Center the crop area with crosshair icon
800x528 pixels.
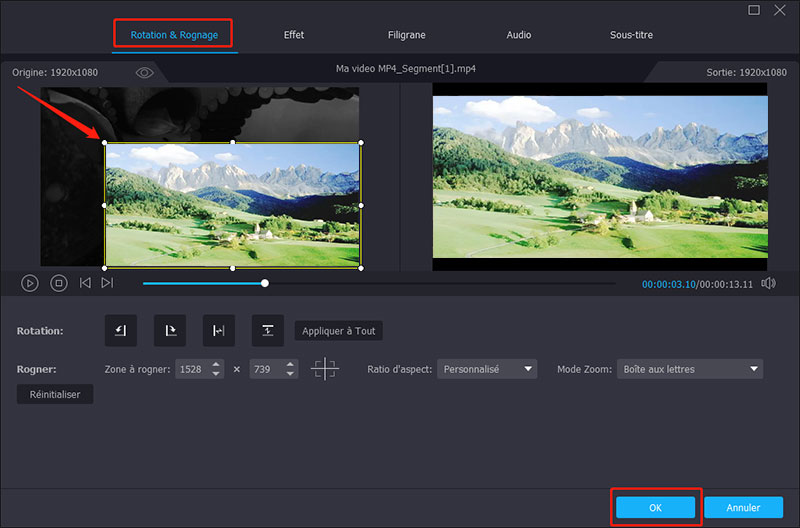click(325, 369)
